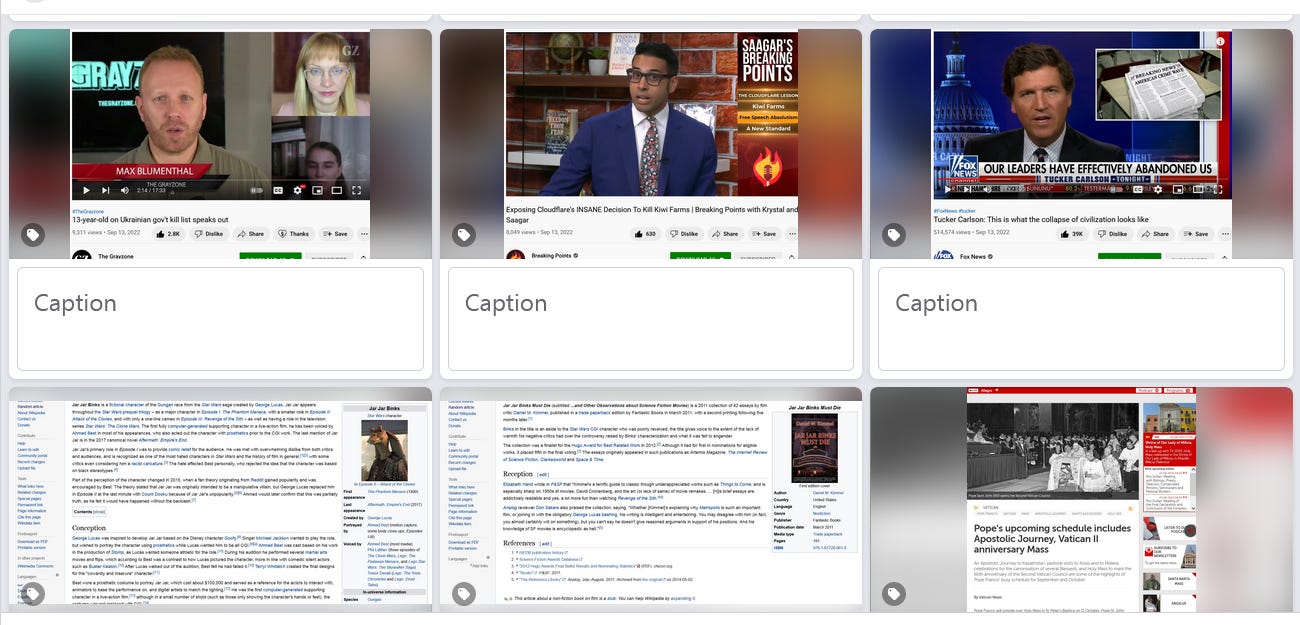
Task: Open more options under the Breaking Points video
Action: tap(793, 233)
